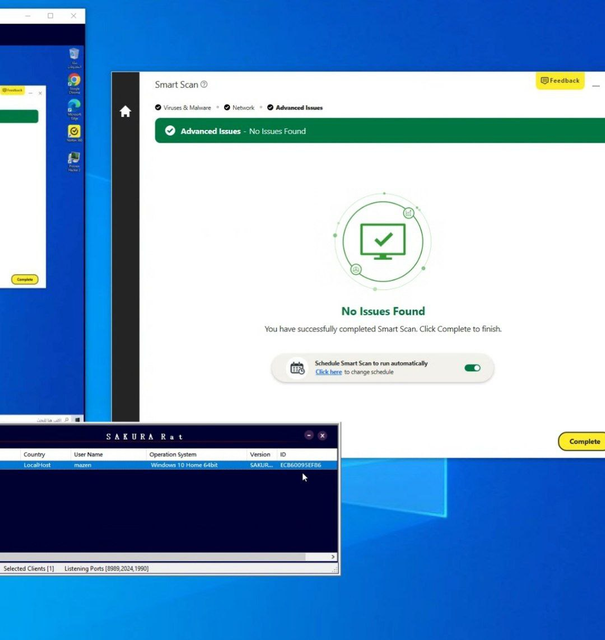Minimize the remote Norton window
Image resolution: width=605 pixels, height=640 pixels.
[31, 93]
